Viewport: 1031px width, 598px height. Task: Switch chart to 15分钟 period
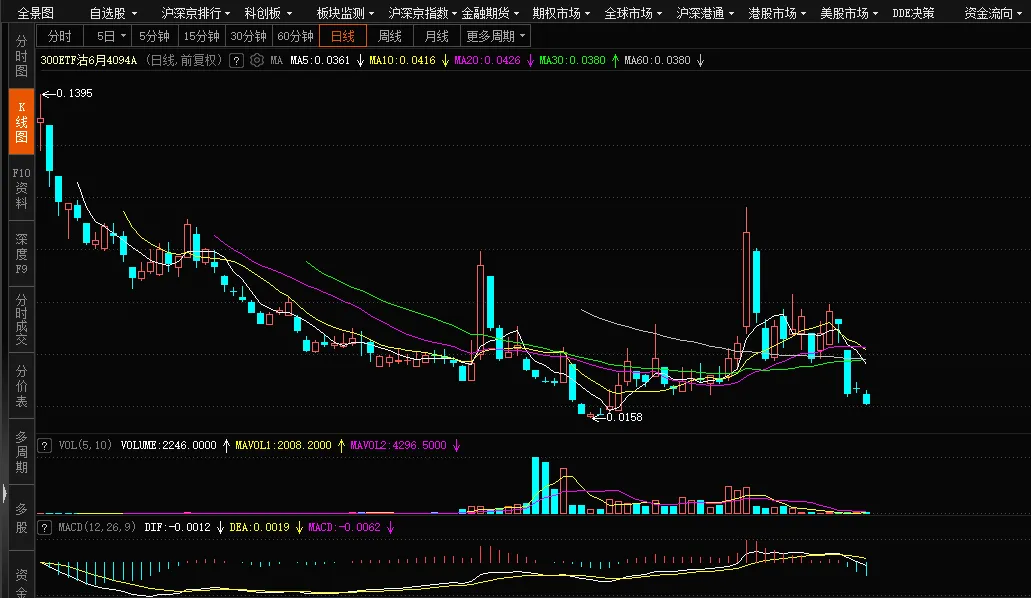201,36
